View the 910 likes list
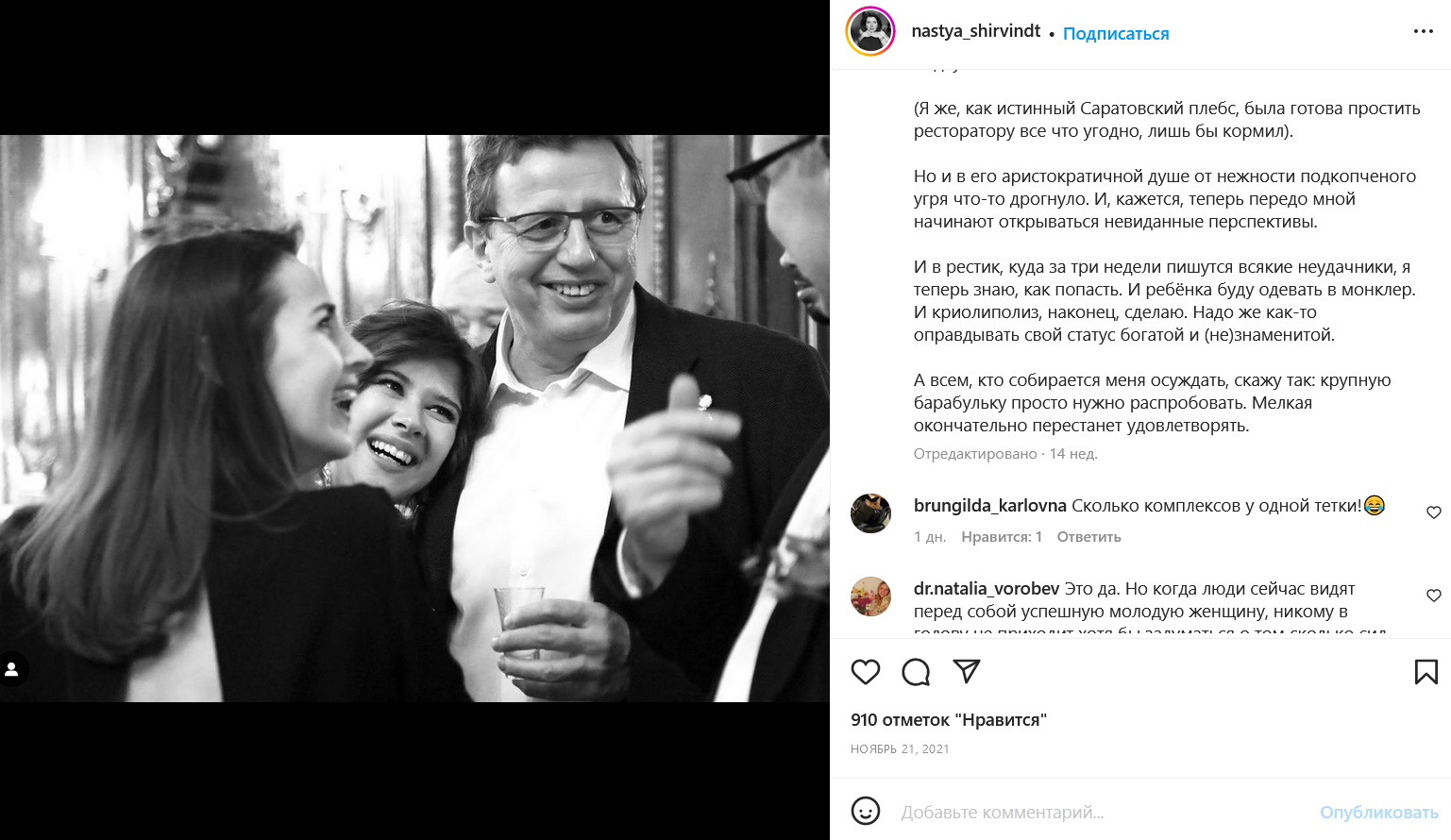 948,720
